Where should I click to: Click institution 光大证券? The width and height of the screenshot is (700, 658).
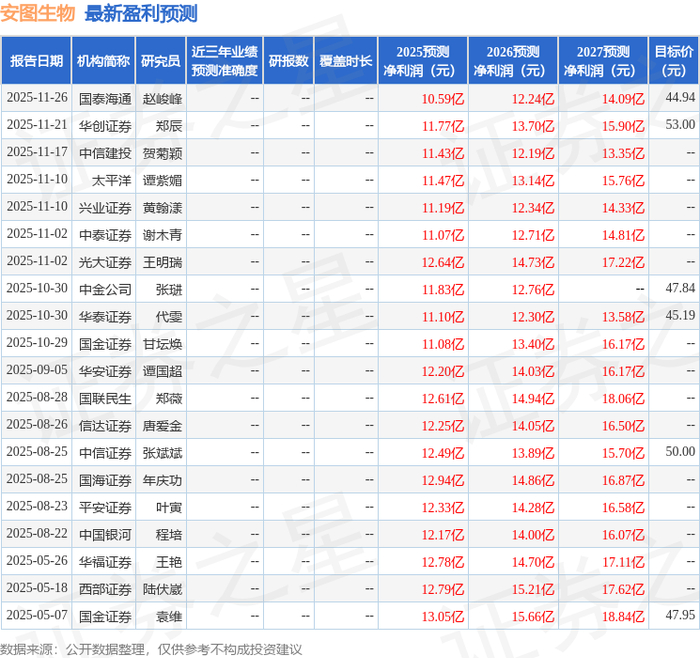click(x=105, y=262)
